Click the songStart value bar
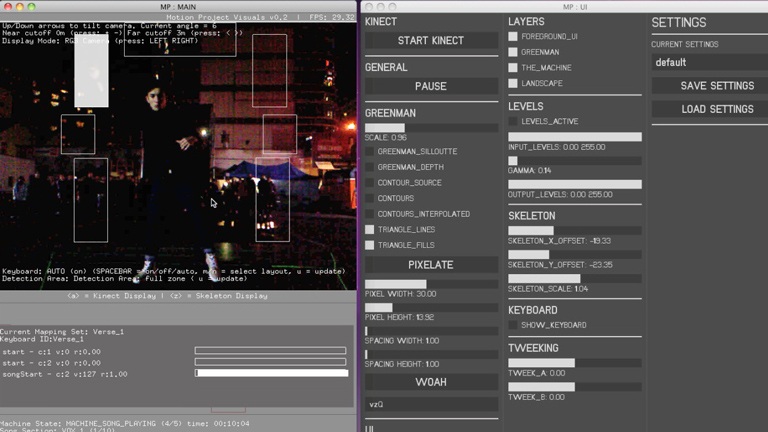Viewport: 768px width, 432px height. [x=271, y=373]
